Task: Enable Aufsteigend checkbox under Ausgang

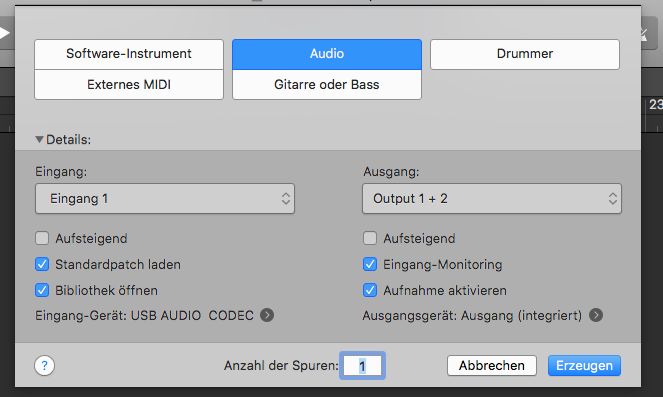Action: click(370, 238)
